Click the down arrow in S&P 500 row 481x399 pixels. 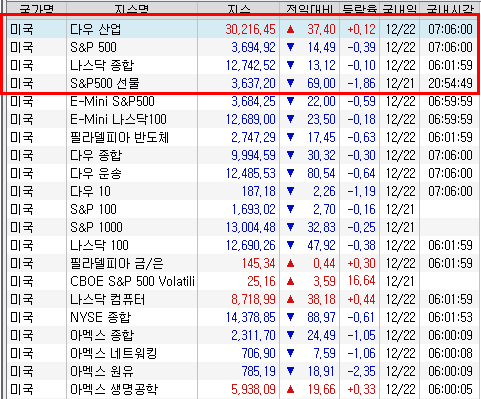point(290,47)
